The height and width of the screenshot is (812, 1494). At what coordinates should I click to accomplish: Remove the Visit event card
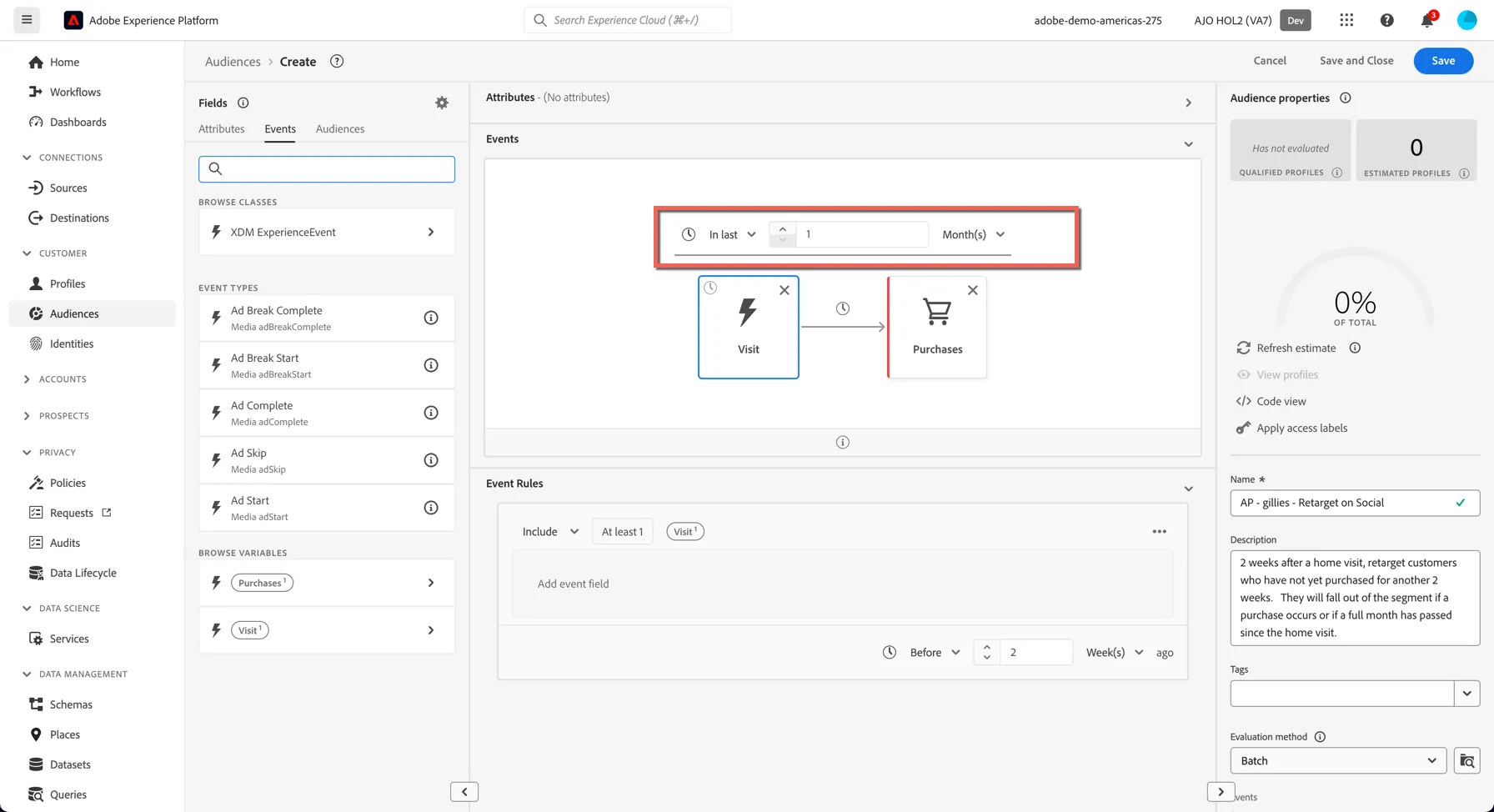(x=784, y=290)
